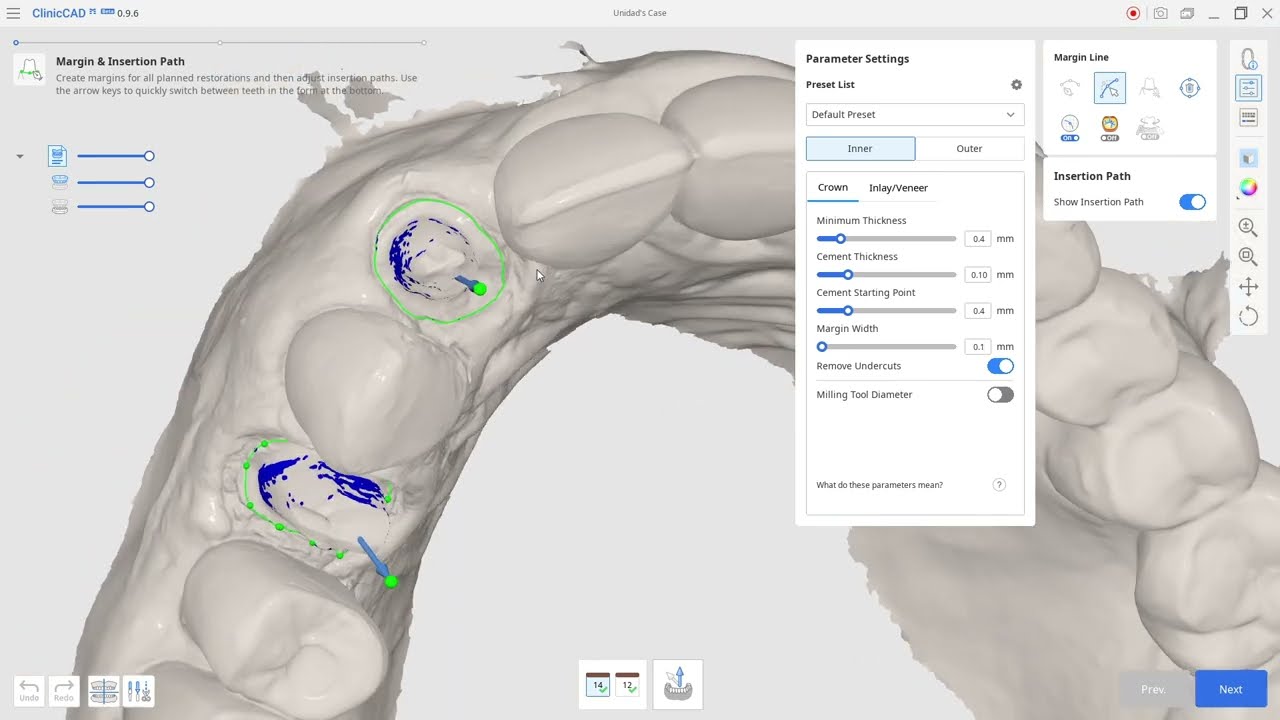Select the auto margin creation tool
This screenshot has width=1280, height=720.
click(1070, 88)
